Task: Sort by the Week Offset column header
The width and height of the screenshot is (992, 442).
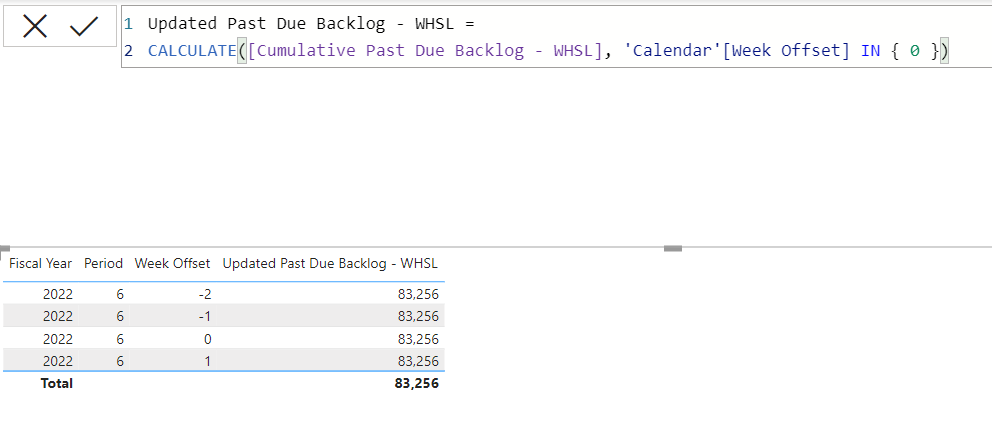Action: tap(172, 264)
